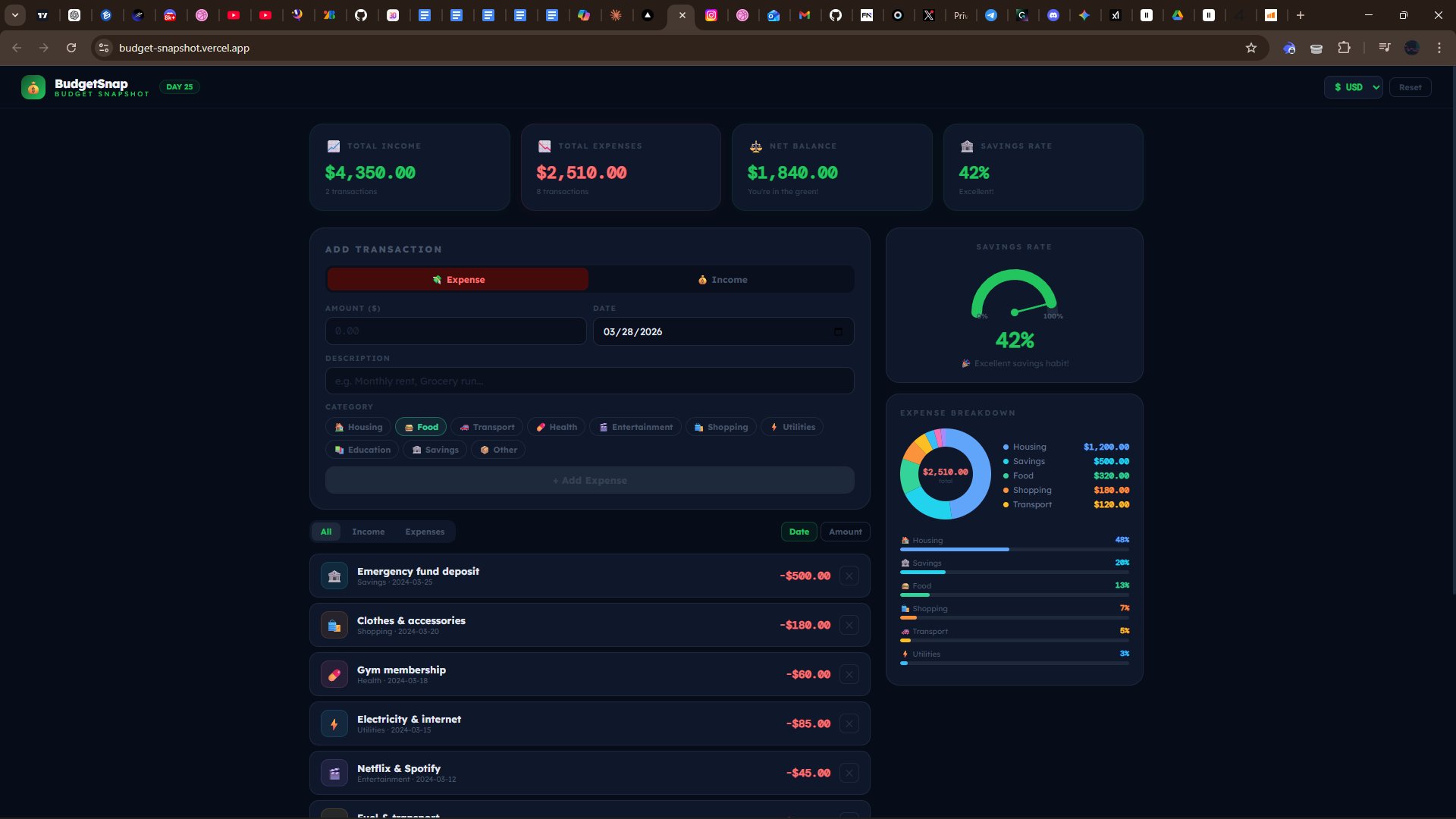Click the lightning bolt icon on Electricity row
1456x819 pixels.
coord(334,724)
